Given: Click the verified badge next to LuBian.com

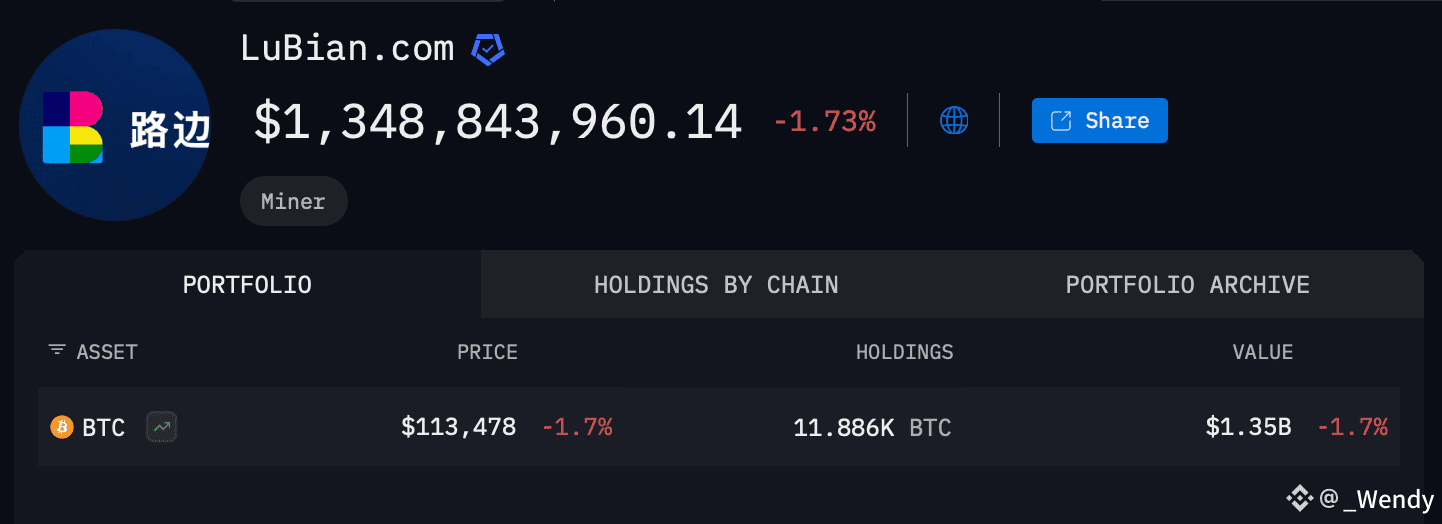Looking at the screenshot, I should coord(488,48).
